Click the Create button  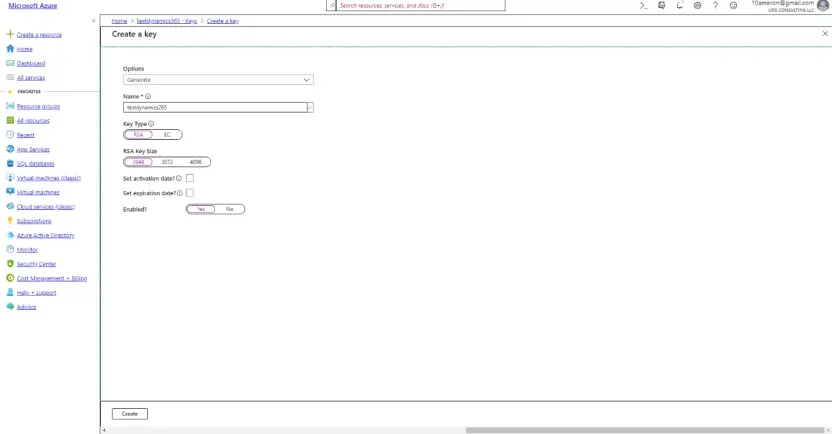pyautogui.click(x=130, y=414)
